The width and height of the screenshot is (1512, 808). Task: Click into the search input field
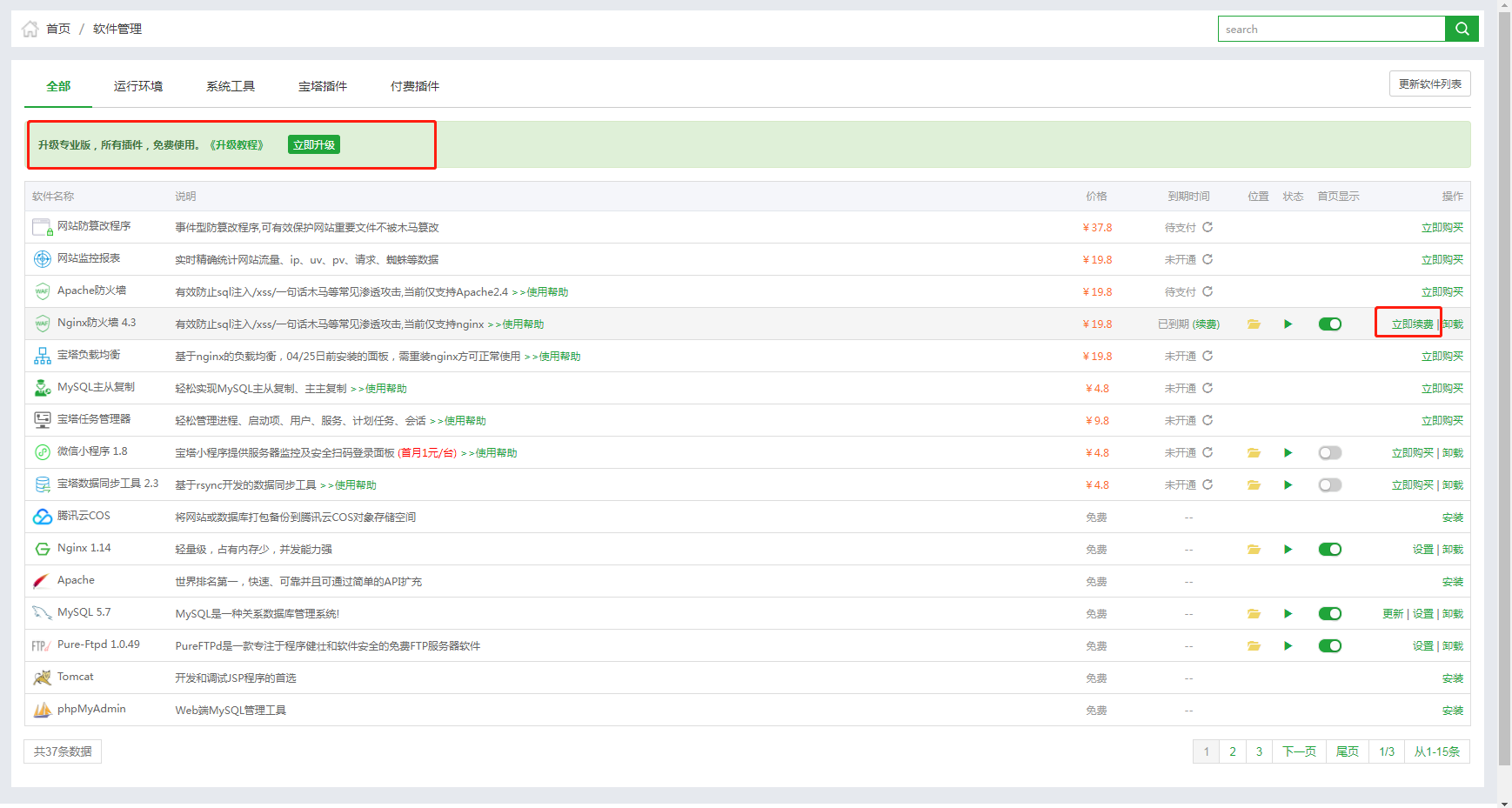click(x=1331, y=29)
